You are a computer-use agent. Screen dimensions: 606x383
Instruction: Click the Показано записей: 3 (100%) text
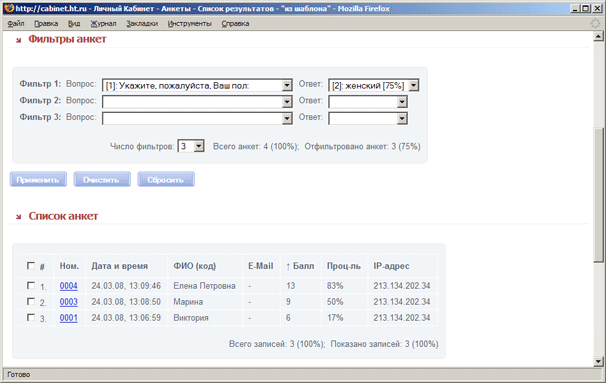[384, 344]
